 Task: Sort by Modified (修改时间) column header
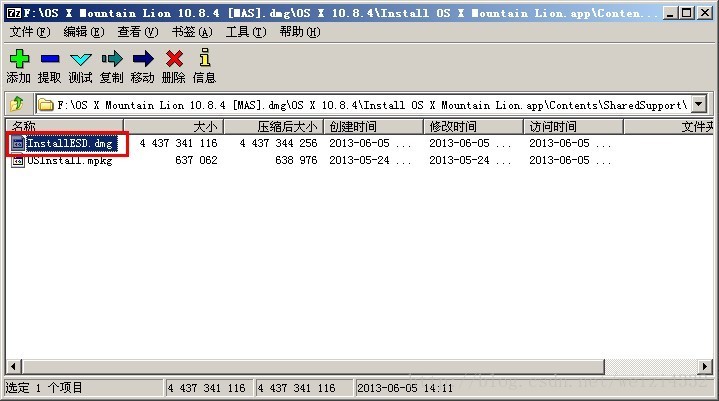pyautogui.click(x=473, y=126)
